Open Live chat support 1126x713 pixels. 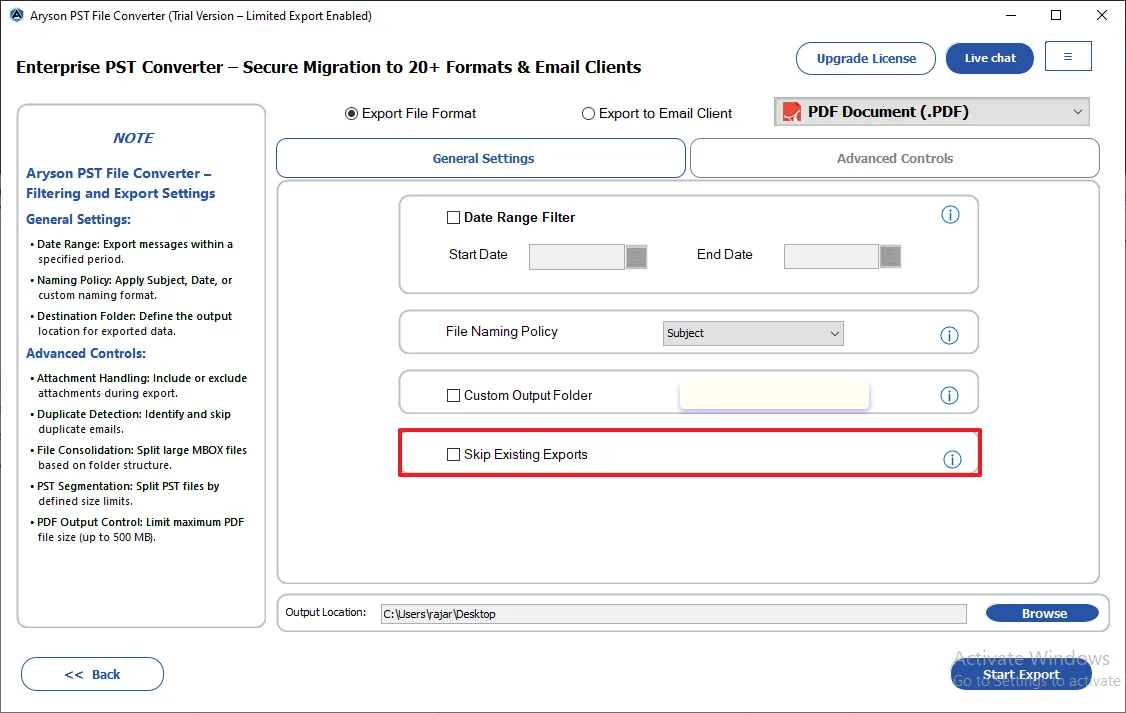pyautogui.click(x=990, y=58)
